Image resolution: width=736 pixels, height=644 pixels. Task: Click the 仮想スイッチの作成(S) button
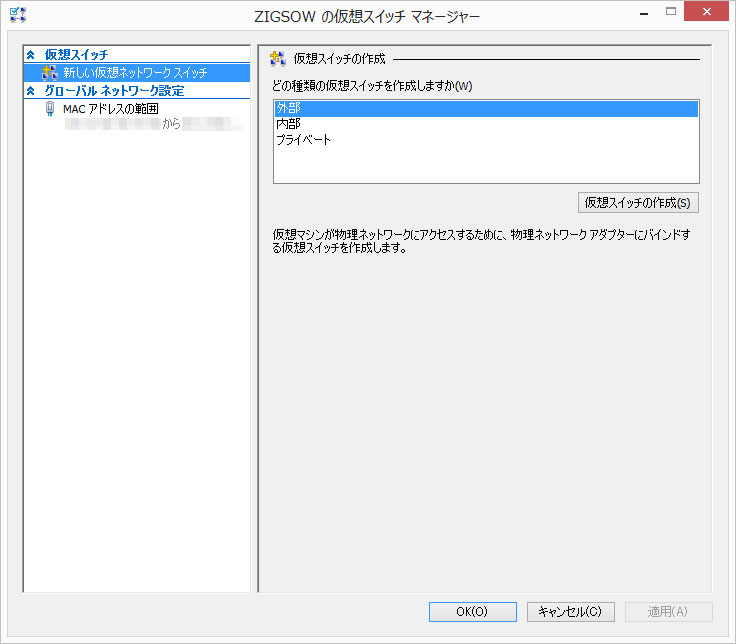coord(638,203)
